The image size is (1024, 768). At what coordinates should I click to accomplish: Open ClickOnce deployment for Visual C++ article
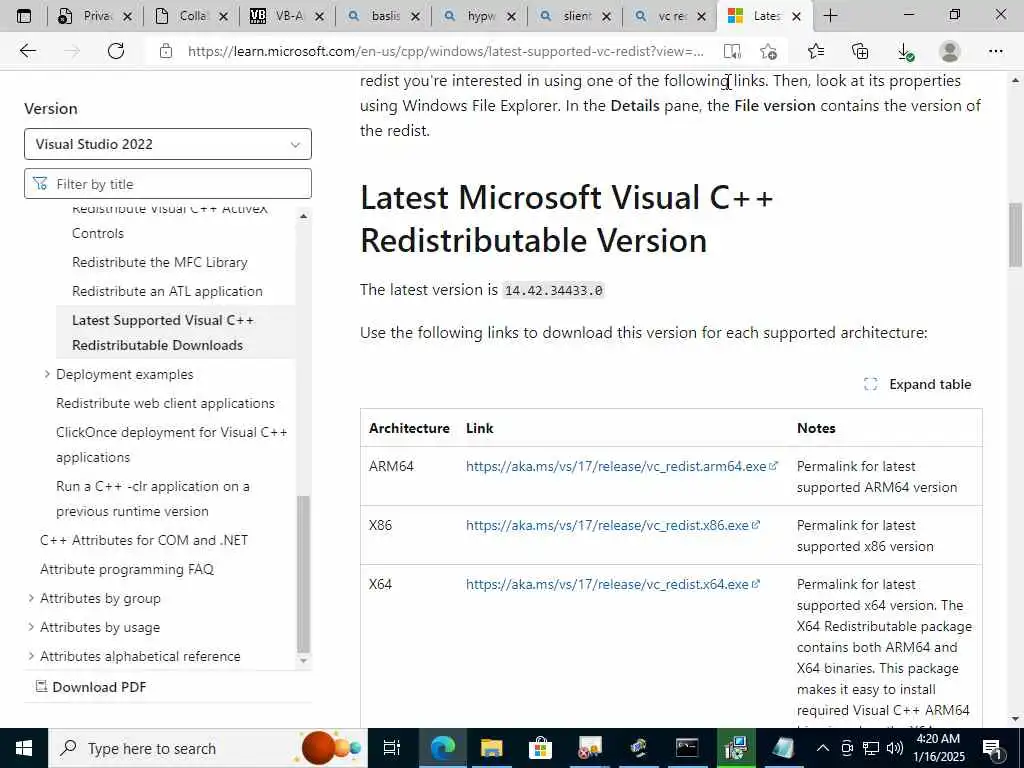[x=172, y=444]
